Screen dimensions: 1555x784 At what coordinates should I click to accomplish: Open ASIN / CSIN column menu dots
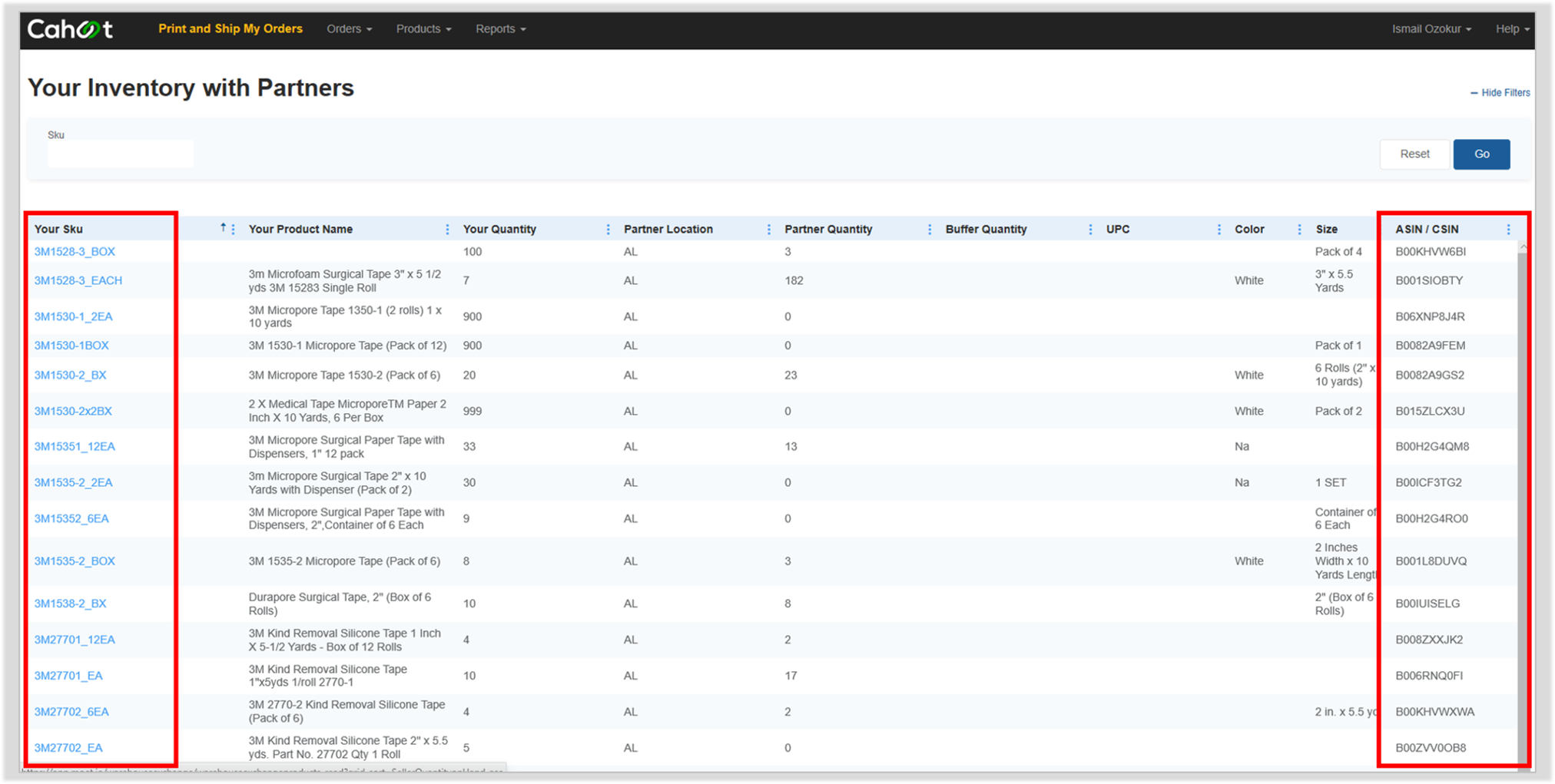tap(1508, 229)
